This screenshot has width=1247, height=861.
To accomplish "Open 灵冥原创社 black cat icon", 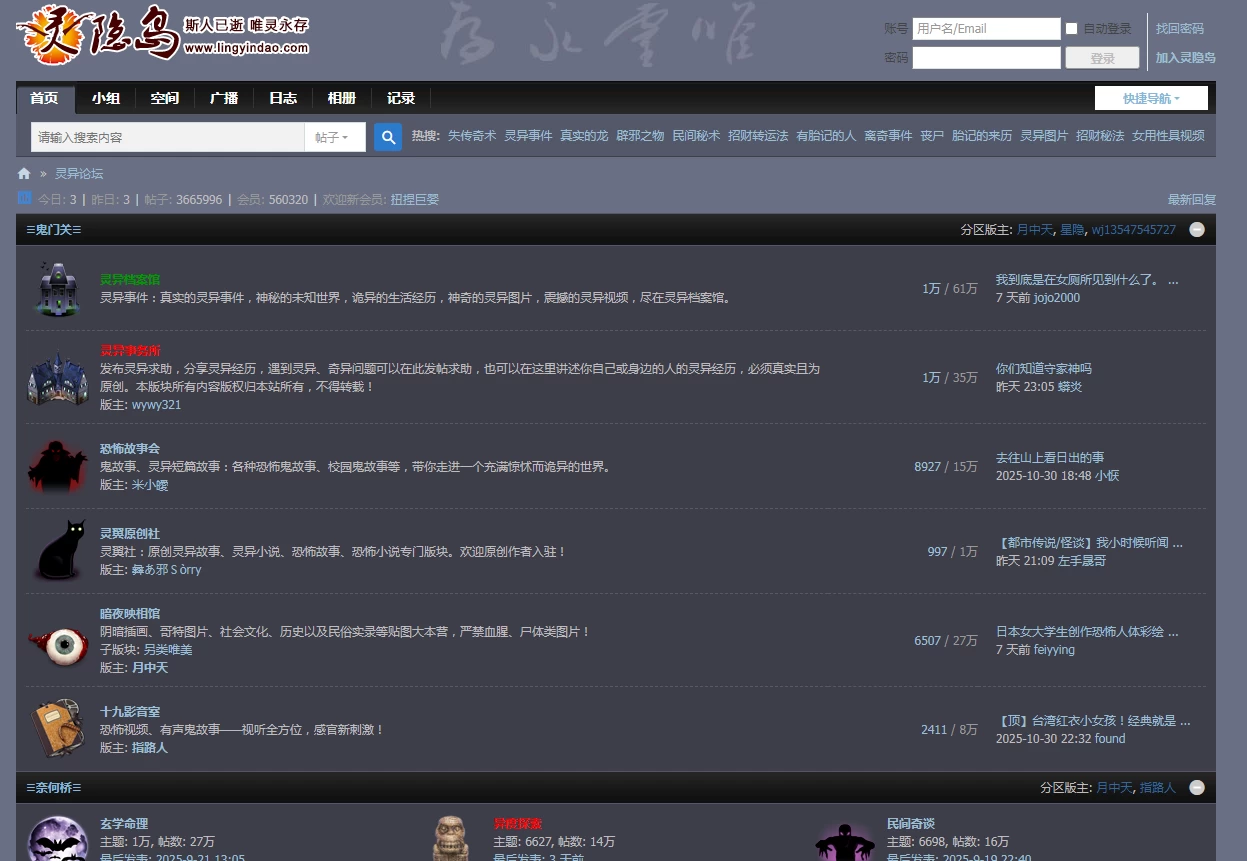I will 58,551.
